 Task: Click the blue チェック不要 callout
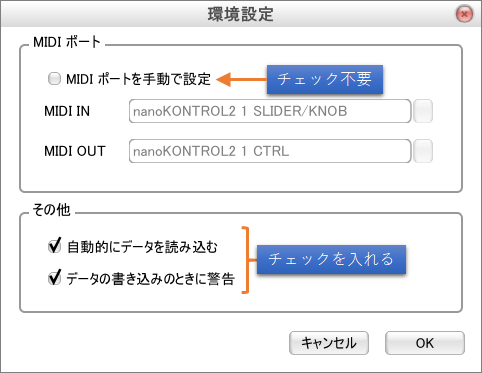click(325, 79)
